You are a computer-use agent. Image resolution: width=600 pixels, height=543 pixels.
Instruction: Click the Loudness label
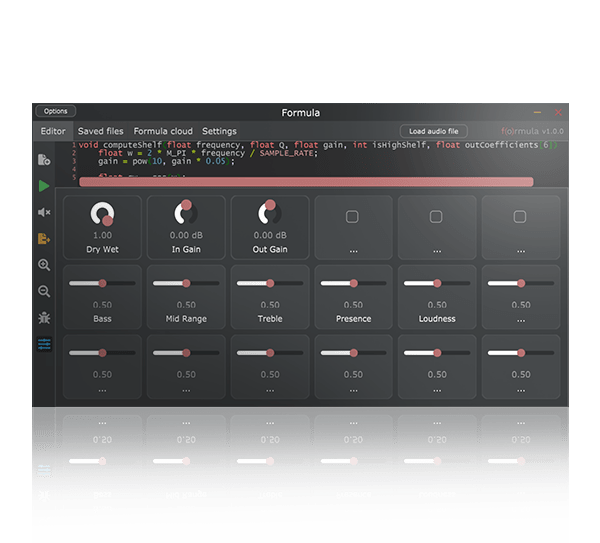click(437, 319)
